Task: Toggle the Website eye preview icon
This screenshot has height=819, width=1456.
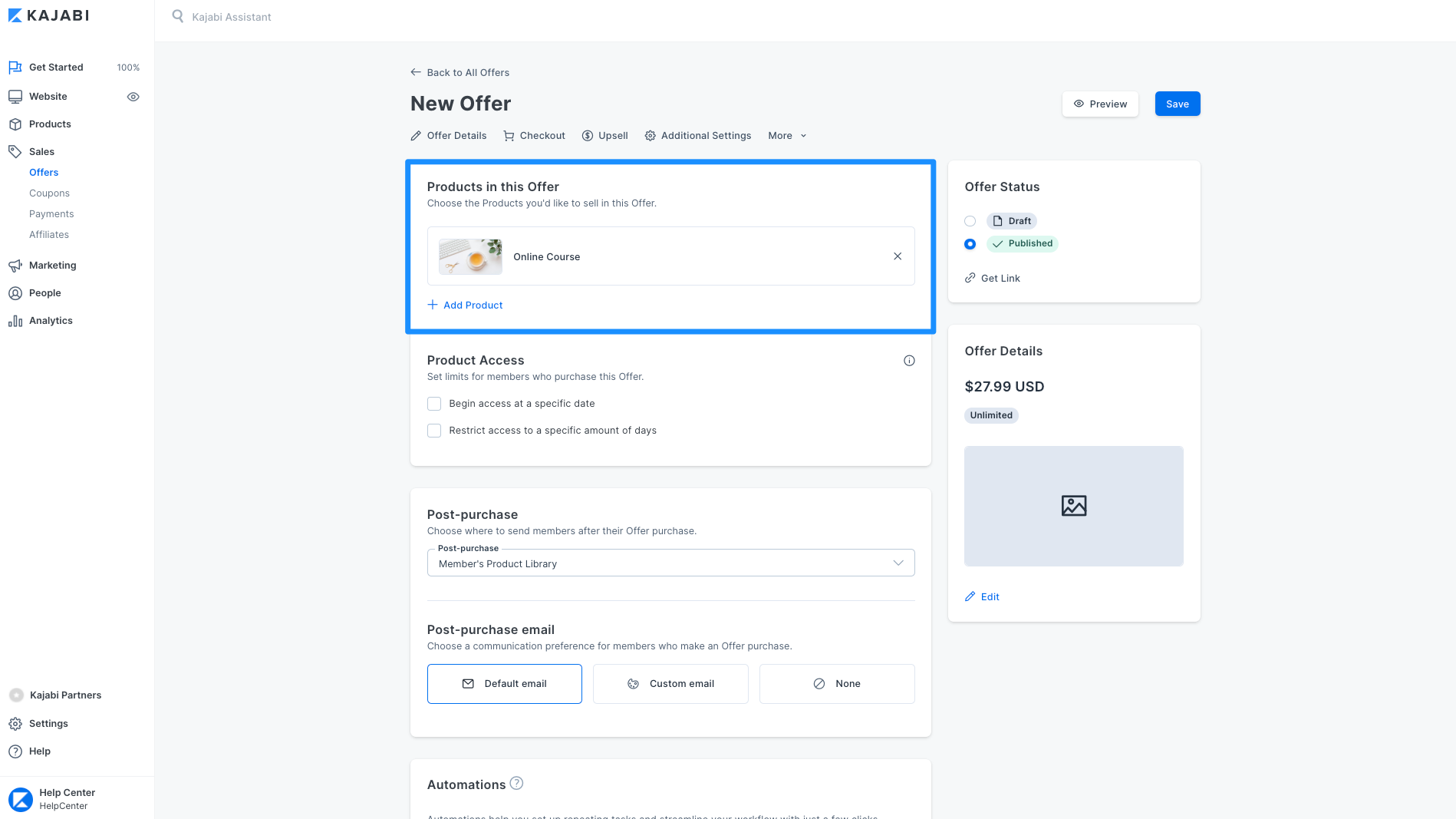Action: pos(133,97)
